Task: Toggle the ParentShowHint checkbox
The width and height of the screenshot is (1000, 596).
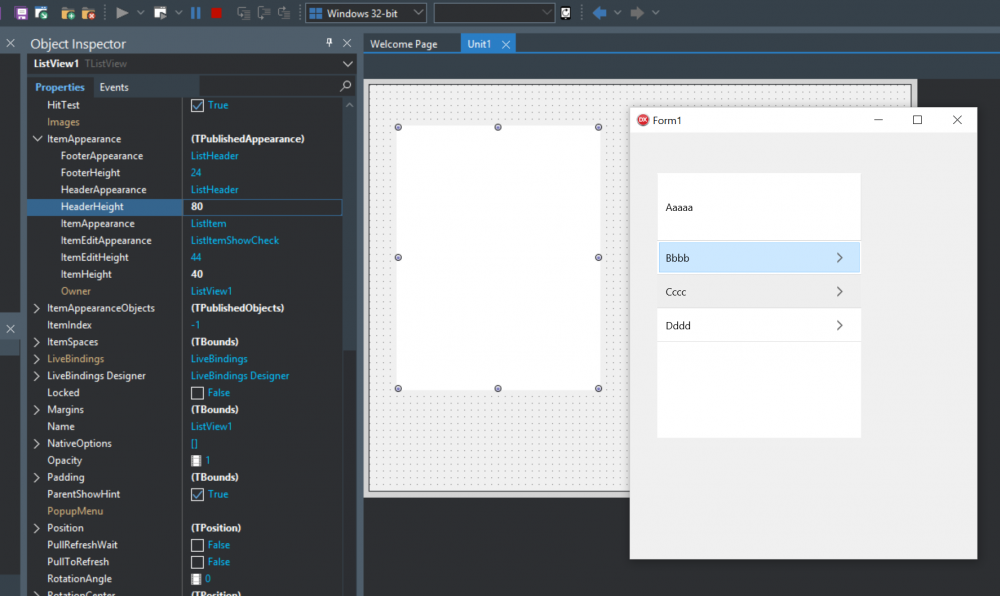Action: (198, 494)
